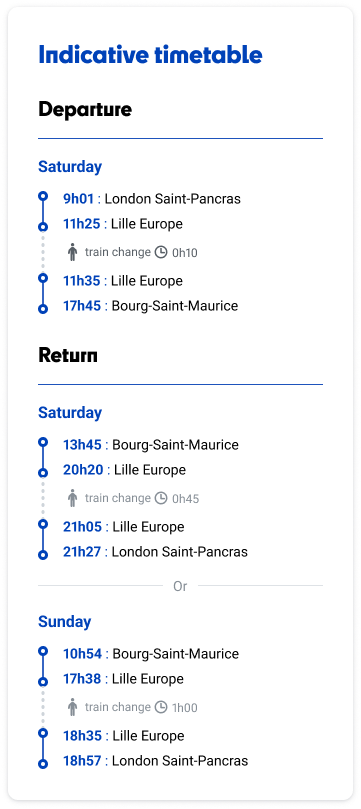Screen dimensions: 361x809
Task: Click the walking person icon in departure
Action: [x=73, y=252]
